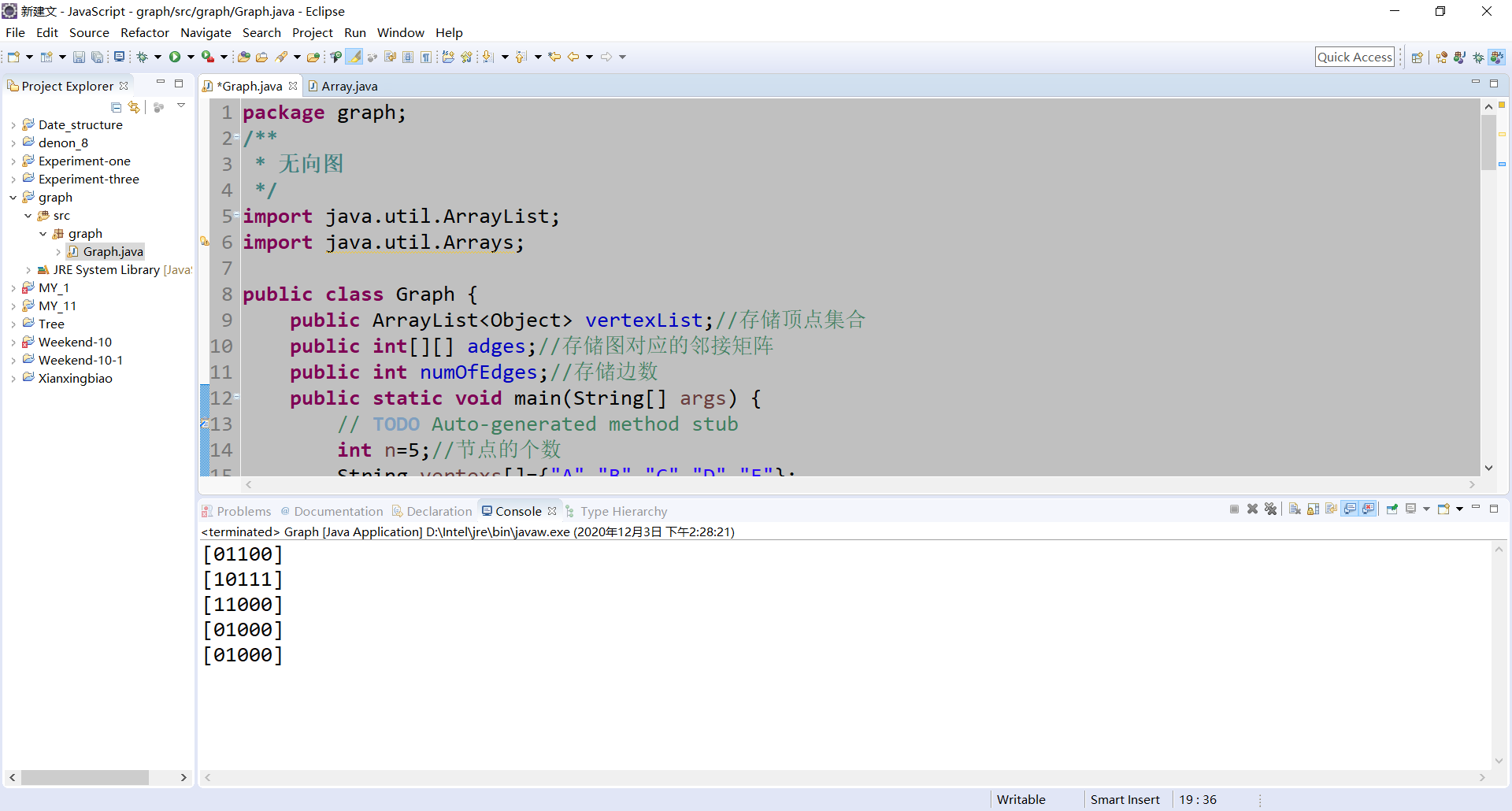The image size is (1512, 811).
Task: Toggle Show Console When Standard Error Changes
Action: (x=1368, y=509)
